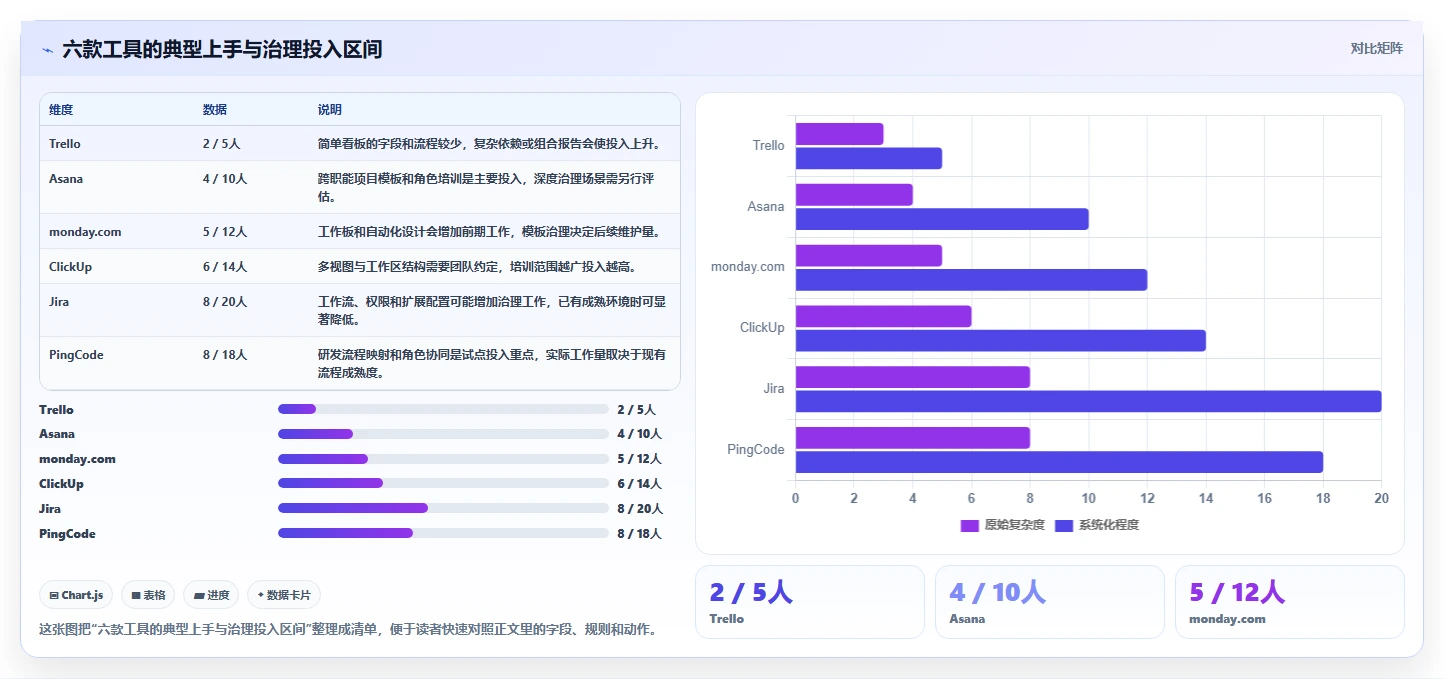
Task: Click the caption starting 这张图把
Action: pos(348,630)
